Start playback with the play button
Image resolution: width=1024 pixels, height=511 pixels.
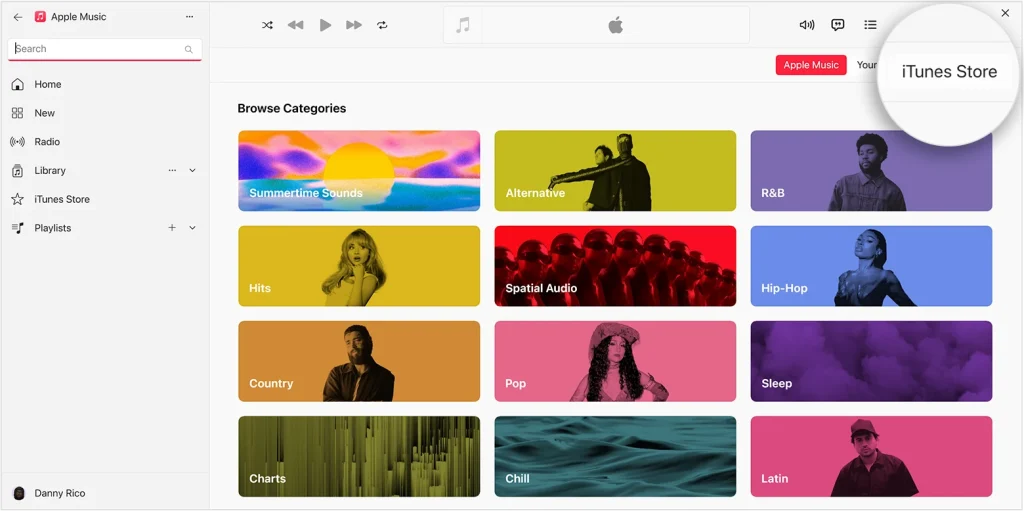(x=325, y=25)
